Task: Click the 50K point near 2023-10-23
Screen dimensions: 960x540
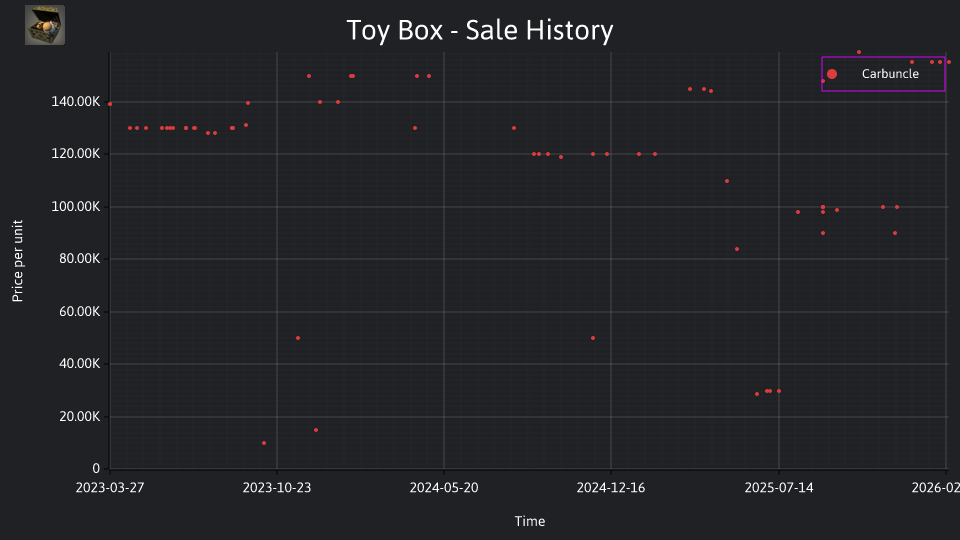Action: tap(298, 338)
